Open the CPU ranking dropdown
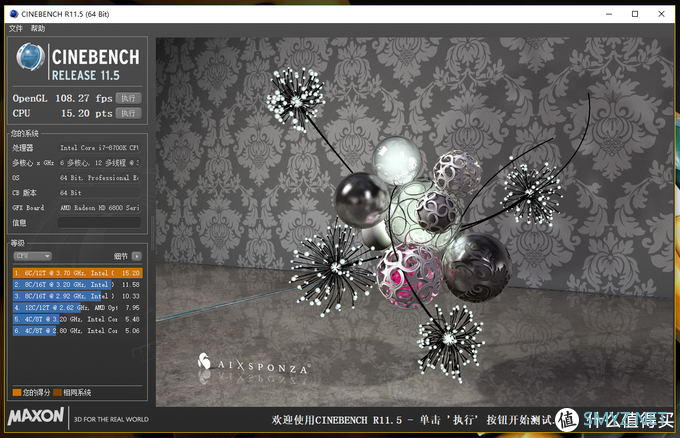 (x=33, y=256)
